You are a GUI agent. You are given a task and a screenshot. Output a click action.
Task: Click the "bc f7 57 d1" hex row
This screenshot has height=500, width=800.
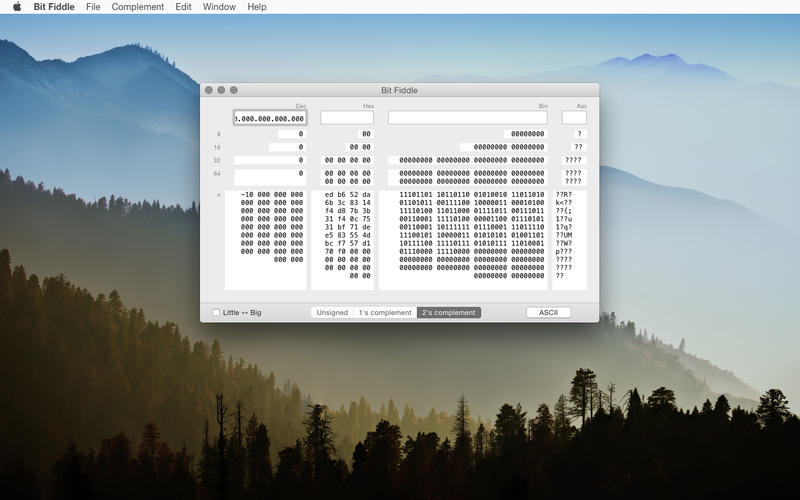pyautogui.click(x=347, y=243)
